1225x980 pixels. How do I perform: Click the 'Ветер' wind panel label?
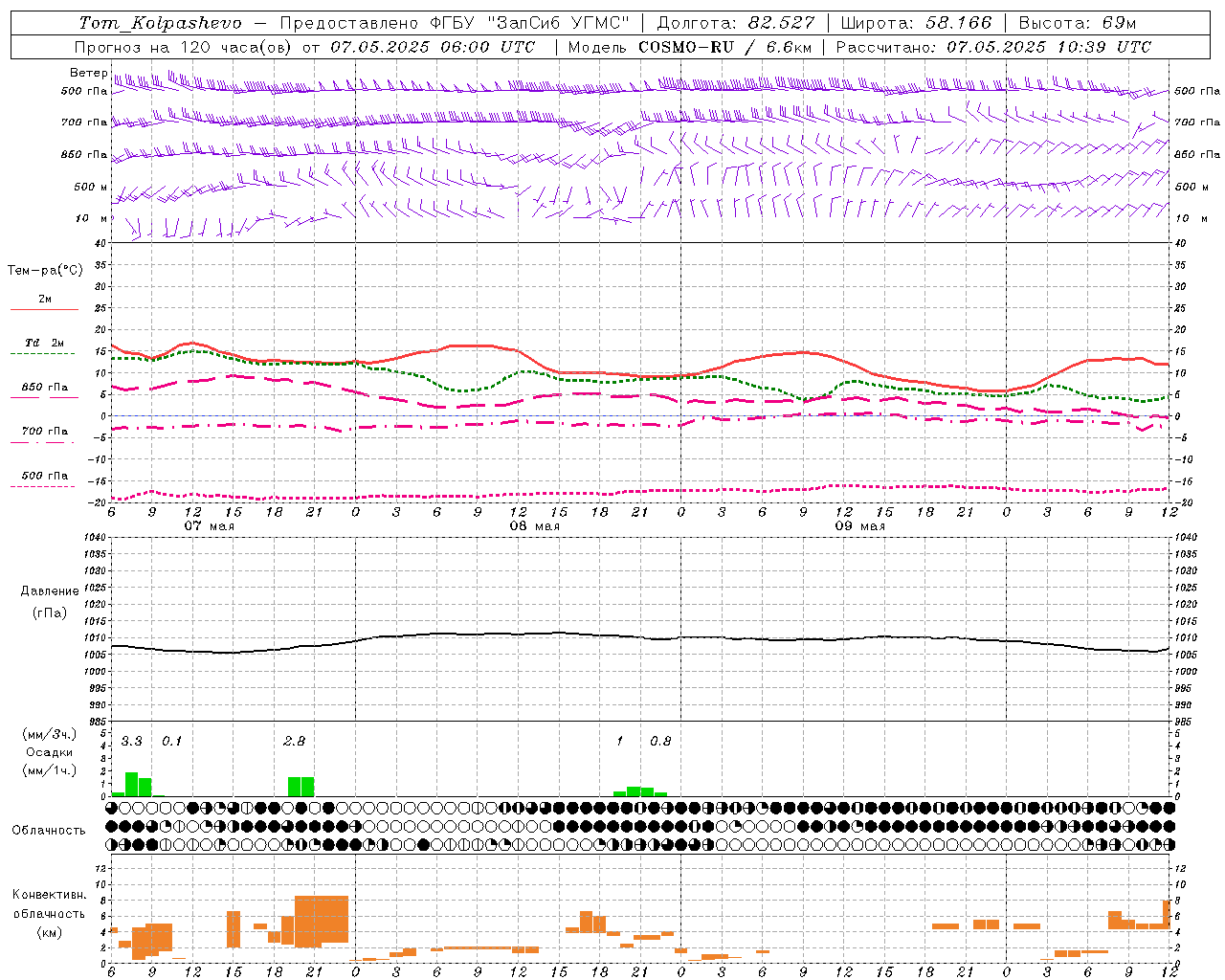click(x=88, y=73)
